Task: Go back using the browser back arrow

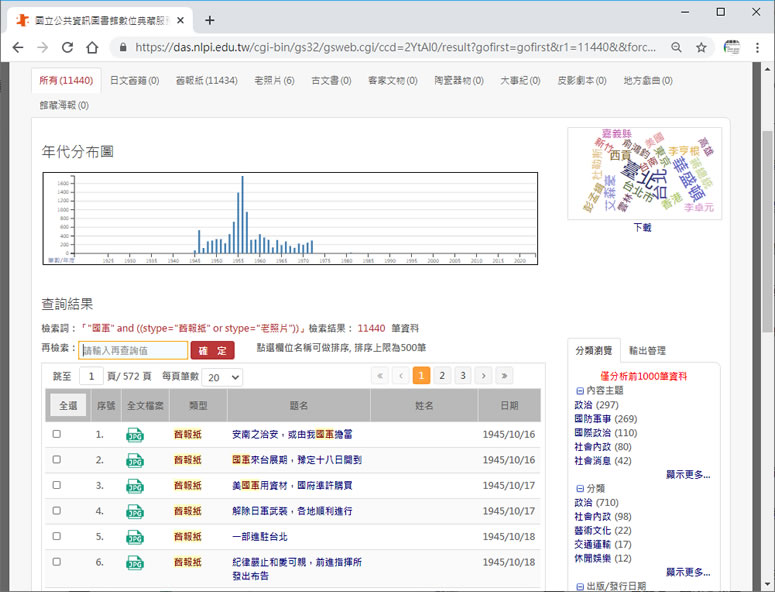Action: pos(18,47)
